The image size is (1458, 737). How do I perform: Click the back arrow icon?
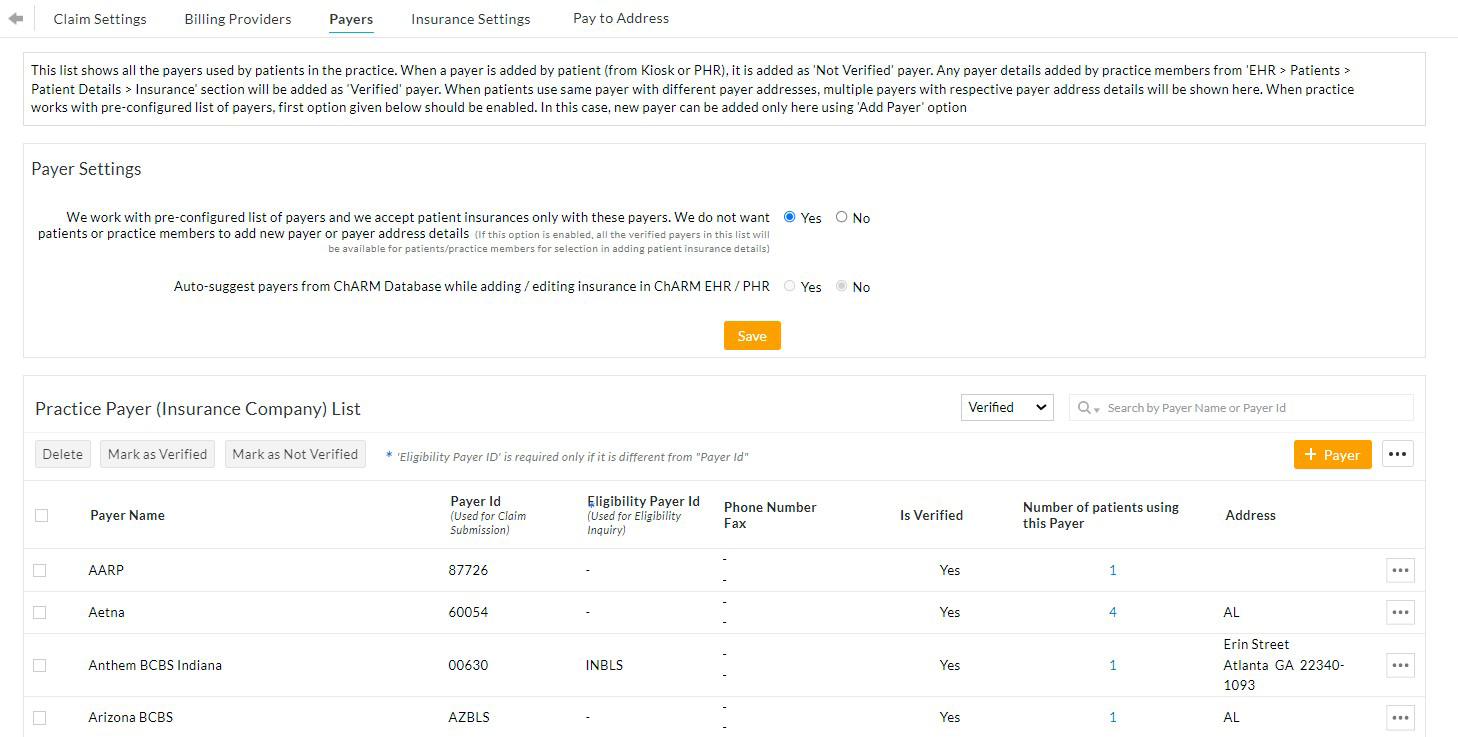[15, 19]
